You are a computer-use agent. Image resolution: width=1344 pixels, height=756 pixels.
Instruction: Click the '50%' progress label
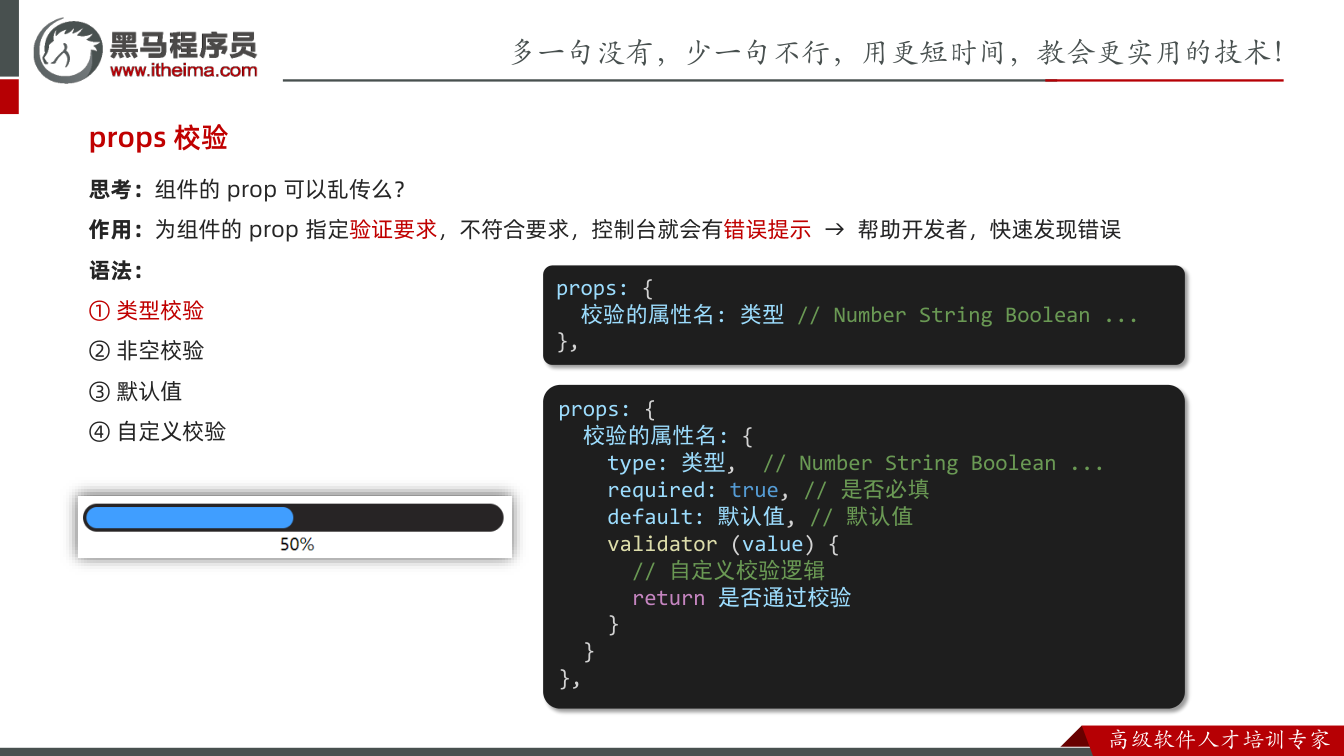tap(297, 545)
